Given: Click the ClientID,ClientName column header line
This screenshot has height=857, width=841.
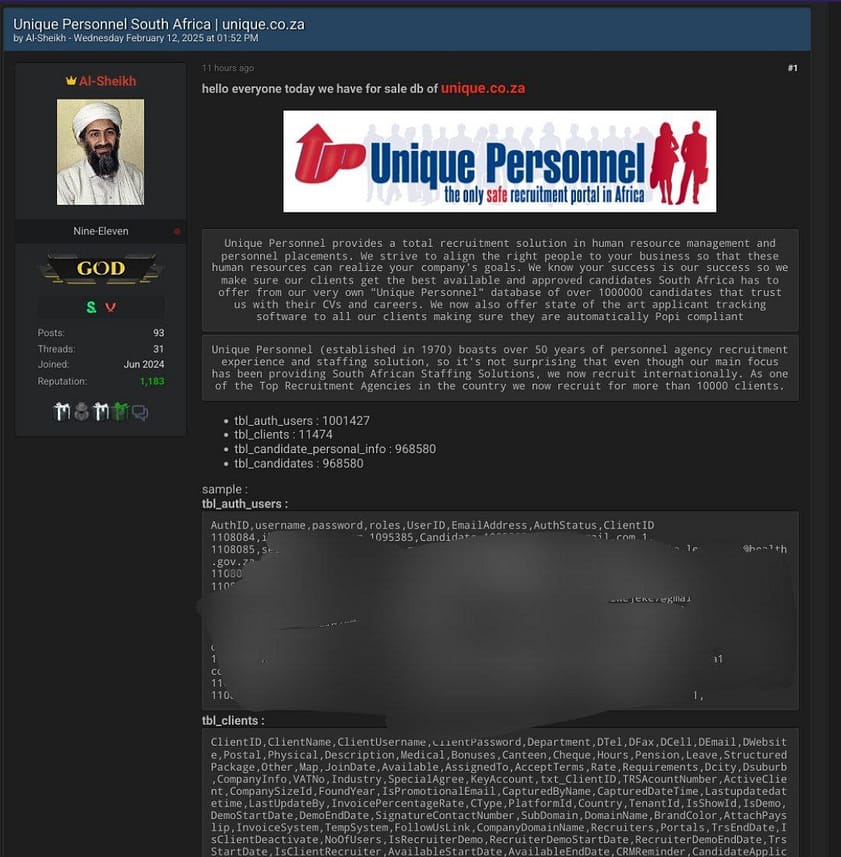Looking at the screenshot, I should 499,742.
